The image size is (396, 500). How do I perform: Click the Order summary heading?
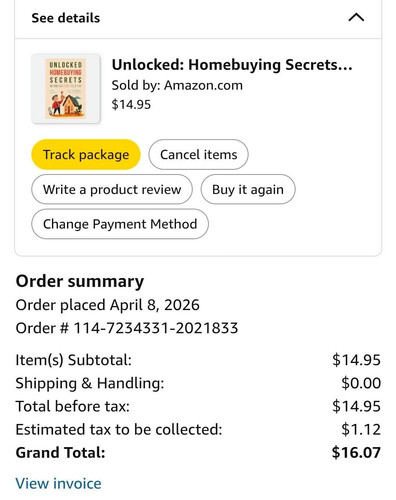tap(80, 281)
